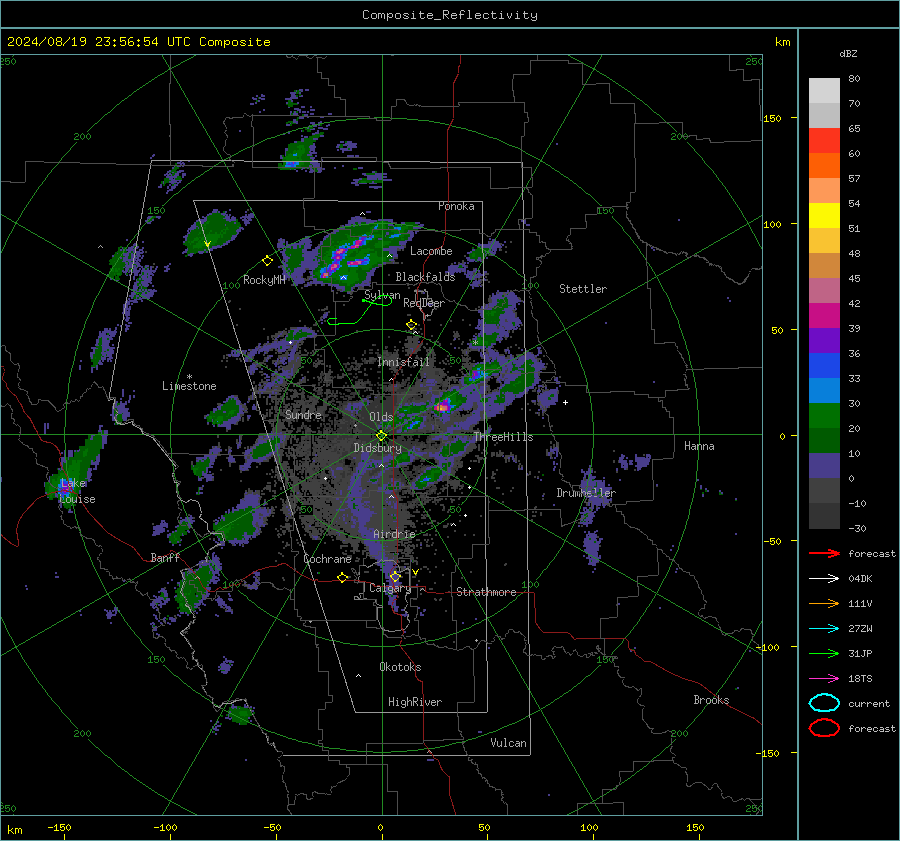900x841 pixels.
Task: Click the Vulcan city label
Action: (508, 743)
